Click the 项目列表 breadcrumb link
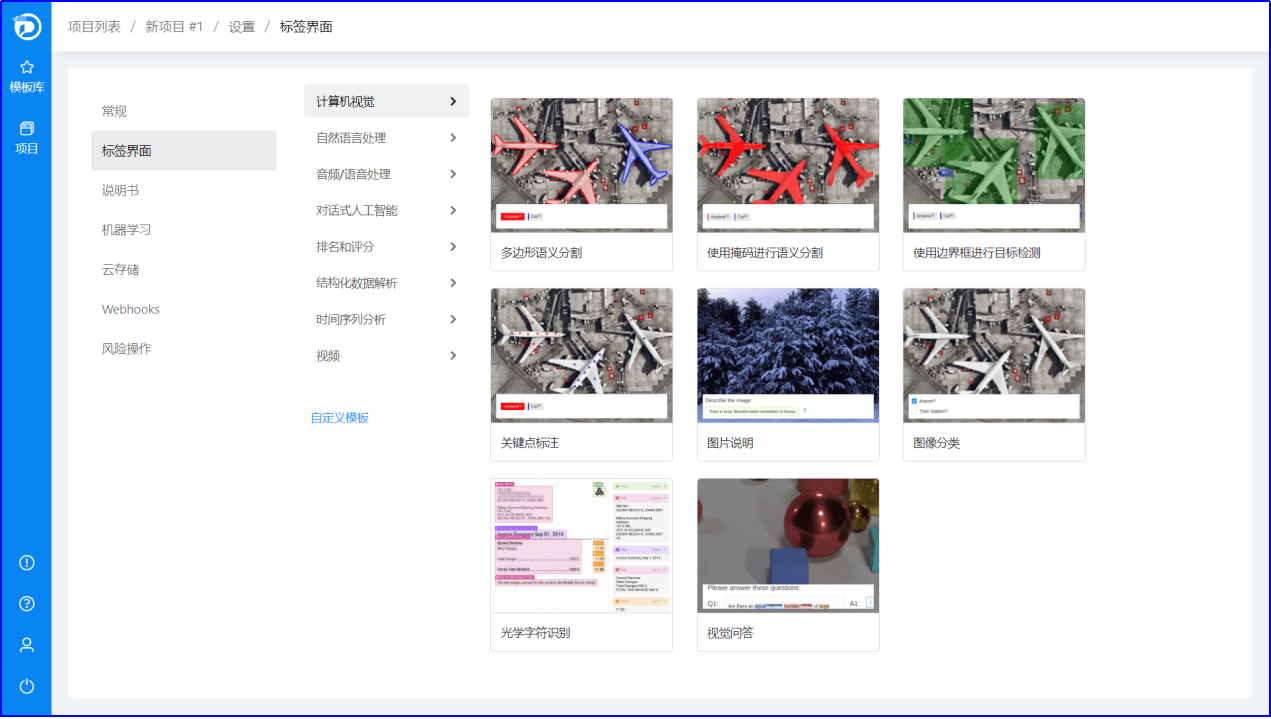 click(x=94, y=27)
